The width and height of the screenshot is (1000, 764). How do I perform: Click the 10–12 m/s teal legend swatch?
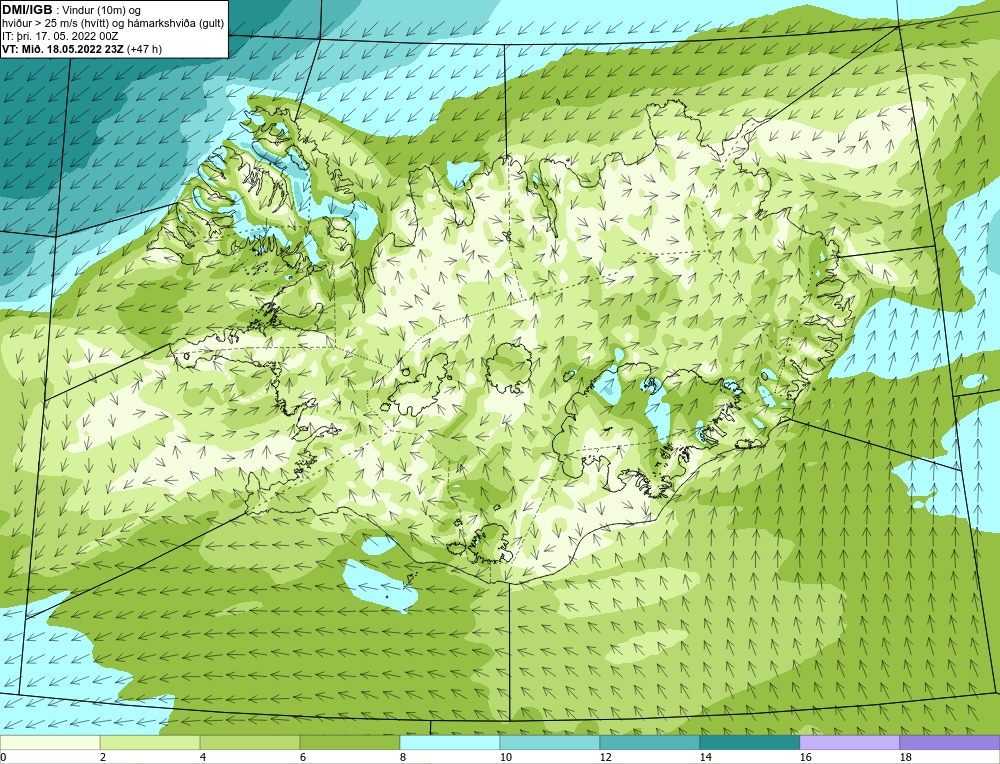(550, 742)
